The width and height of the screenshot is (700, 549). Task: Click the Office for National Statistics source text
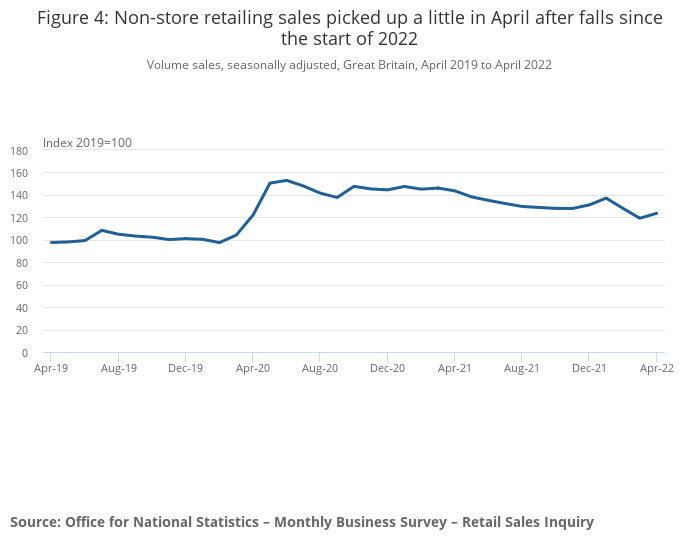pos(302,522)
